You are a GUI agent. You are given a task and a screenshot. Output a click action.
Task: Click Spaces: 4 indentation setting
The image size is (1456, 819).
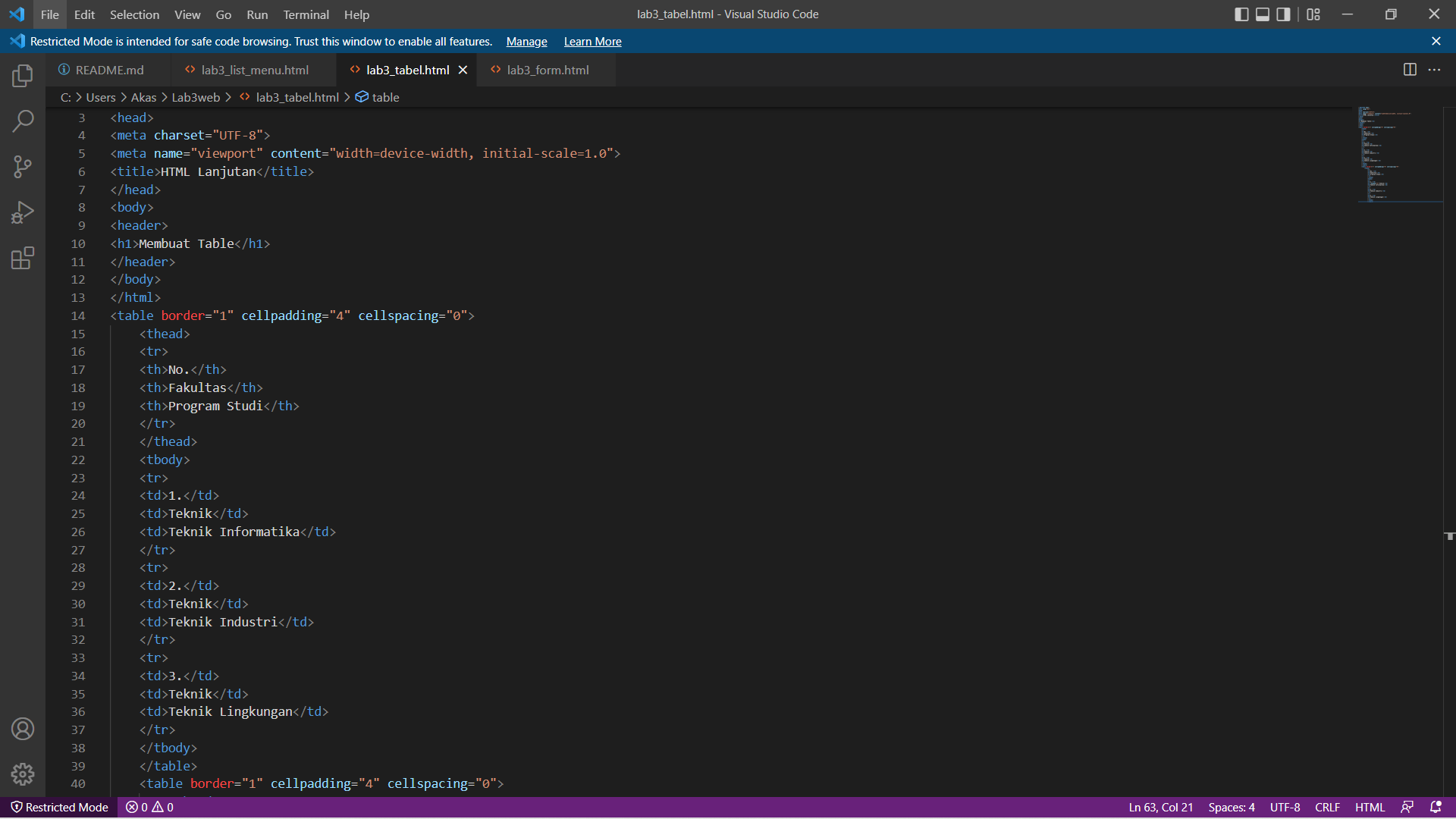click(x=1232, y=807)
